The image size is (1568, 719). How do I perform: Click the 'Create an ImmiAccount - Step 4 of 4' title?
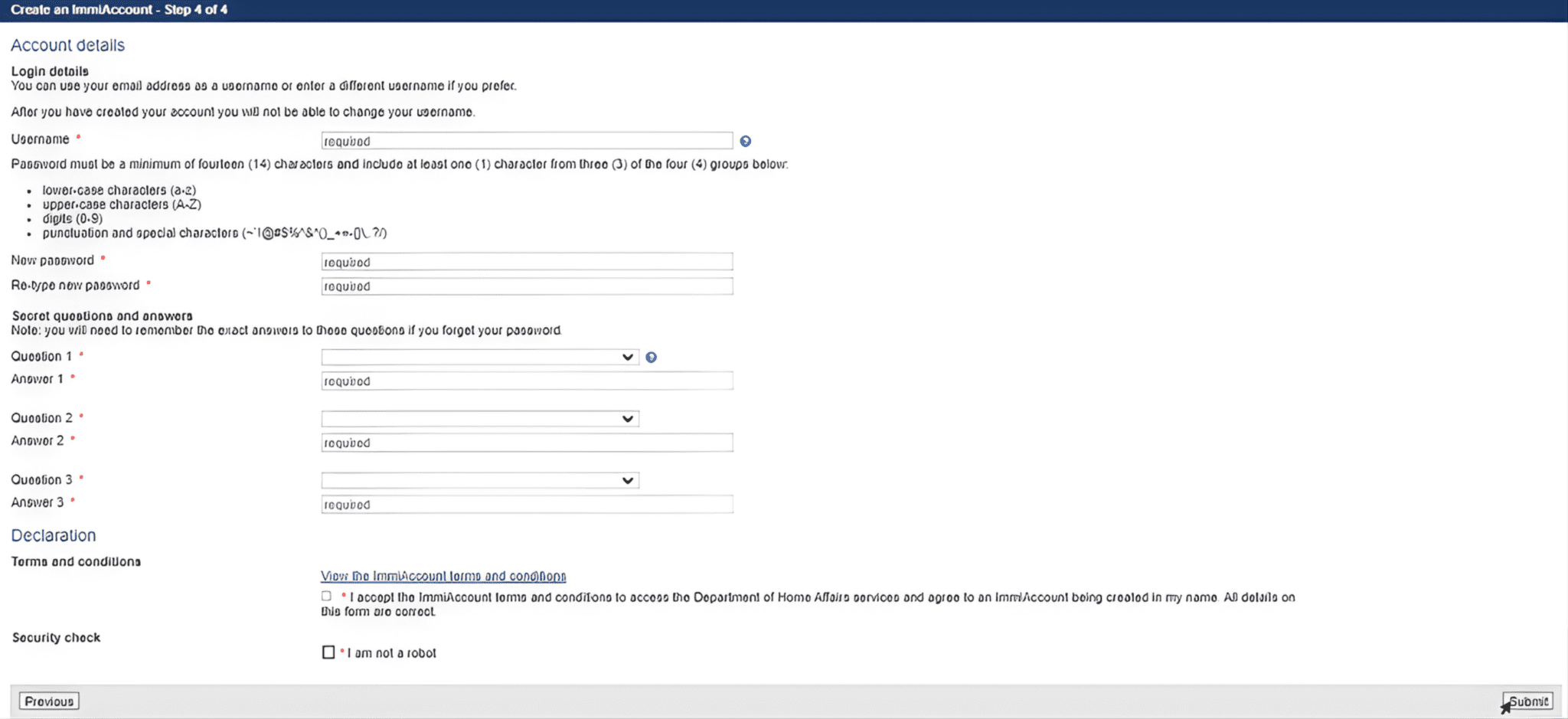coord(119,10)
